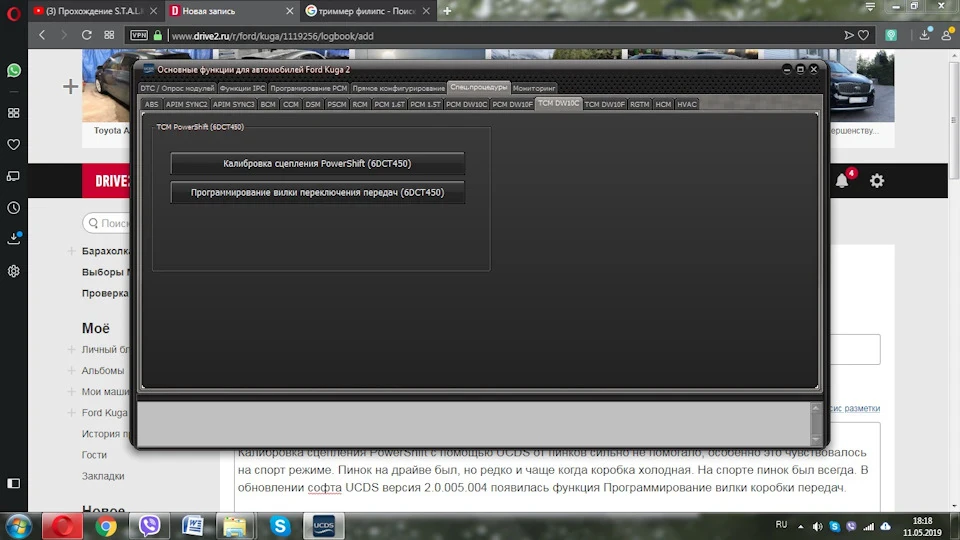Expand the Альбомы sidebar item
This screenshot has height=540, width=960.
point(71,370)
